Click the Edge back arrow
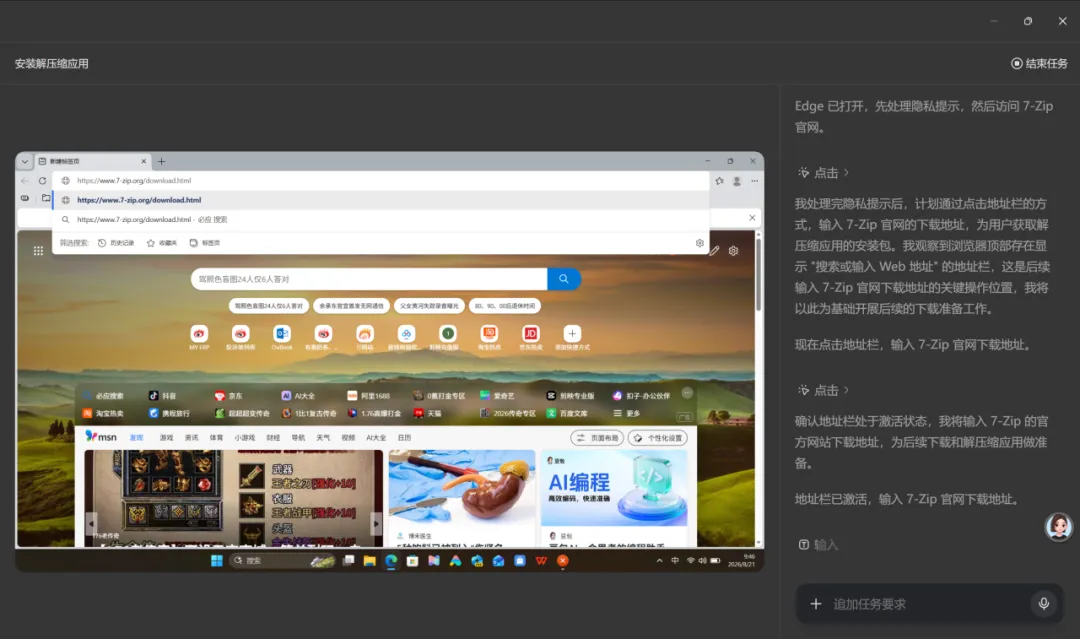Screen dimensions: 1080x639 coord(25,180)
